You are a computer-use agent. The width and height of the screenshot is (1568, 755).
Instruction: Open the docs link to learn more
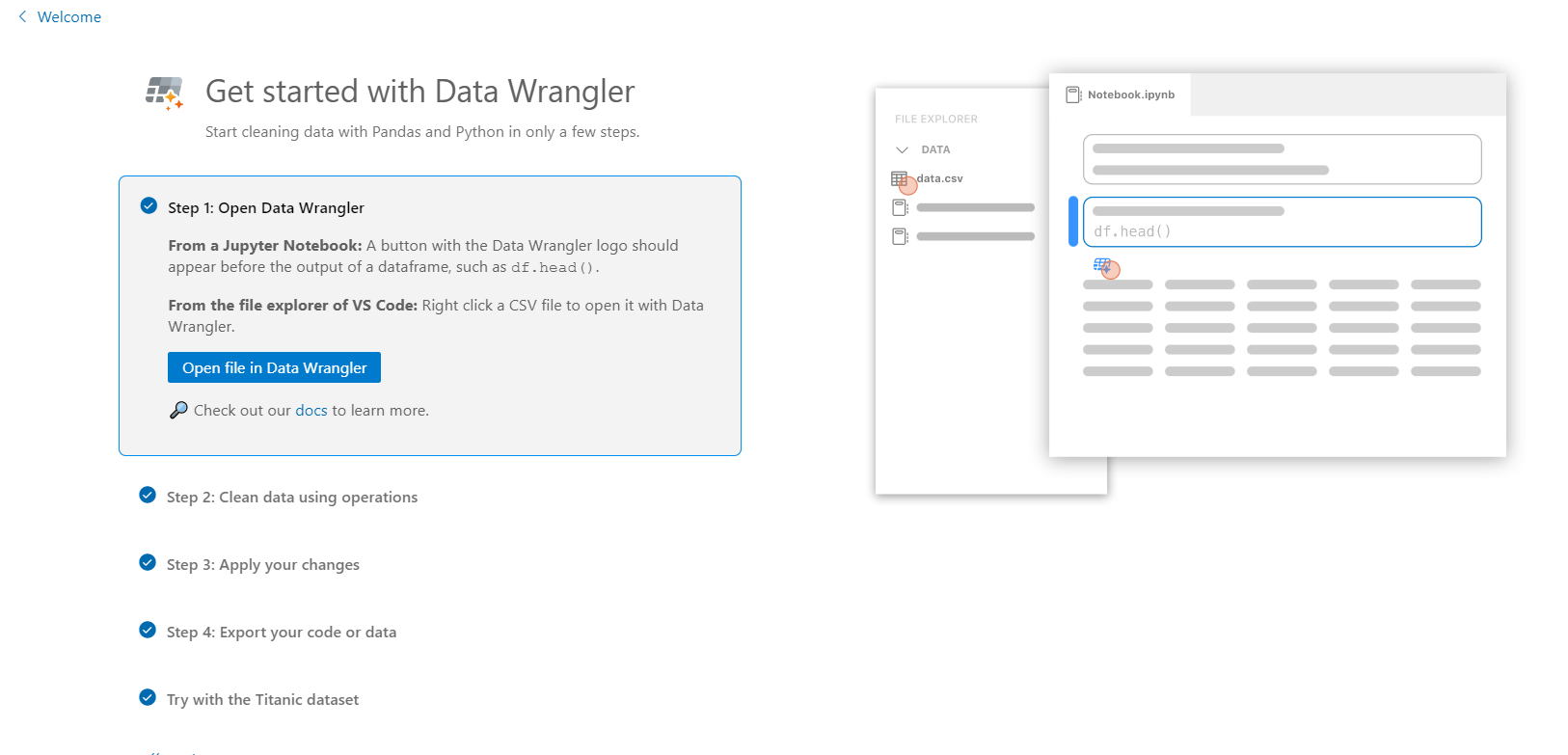pyautogui.click(x=311, y=409)
